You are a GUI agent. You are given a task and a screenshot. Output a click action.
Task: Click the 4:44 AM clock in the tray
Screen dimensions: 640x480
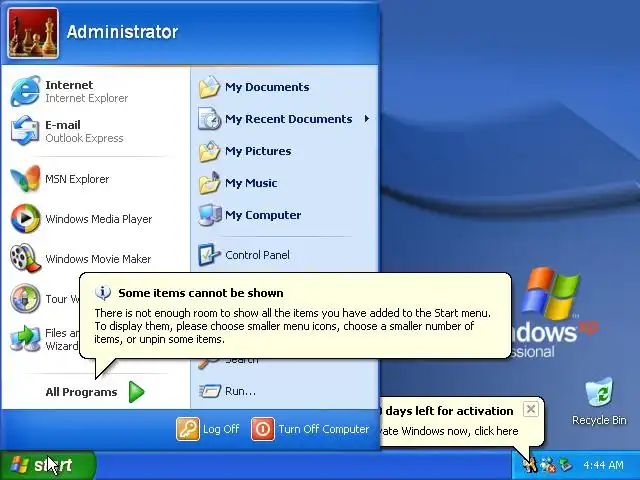coord(603,465)
